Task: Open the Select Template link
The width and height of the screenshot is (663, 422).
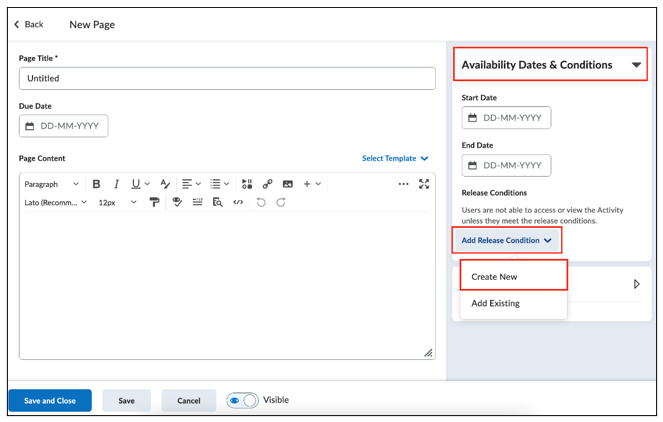Action: [395, 158]
